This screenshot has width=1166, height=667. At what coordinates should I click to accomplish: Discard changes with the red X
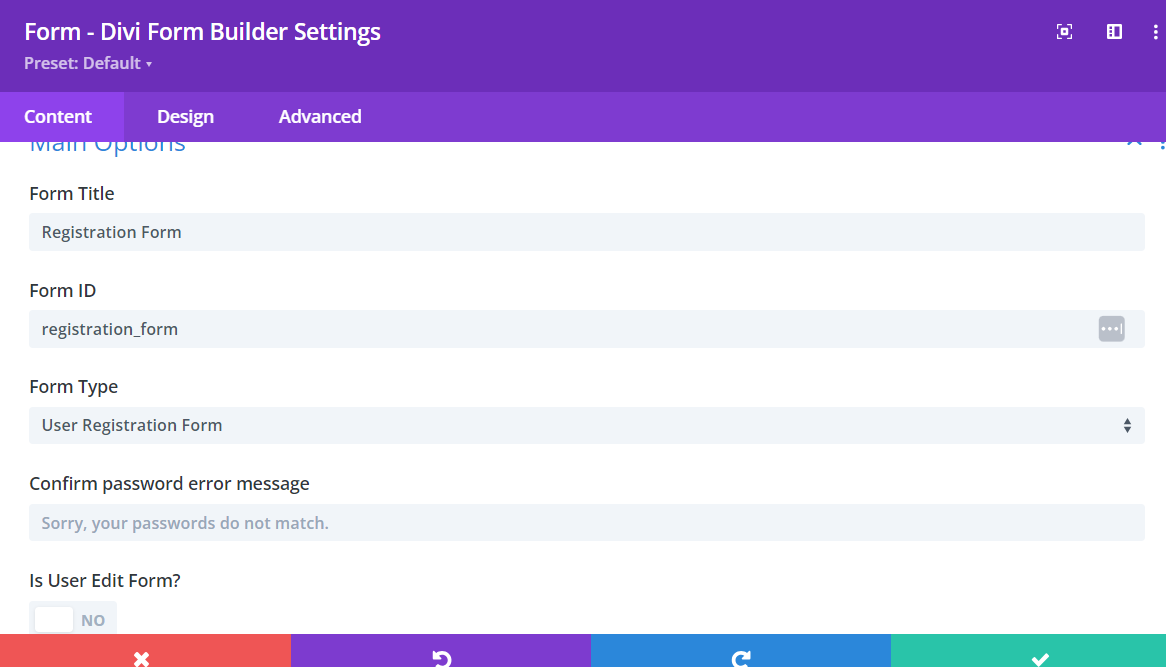141,657
